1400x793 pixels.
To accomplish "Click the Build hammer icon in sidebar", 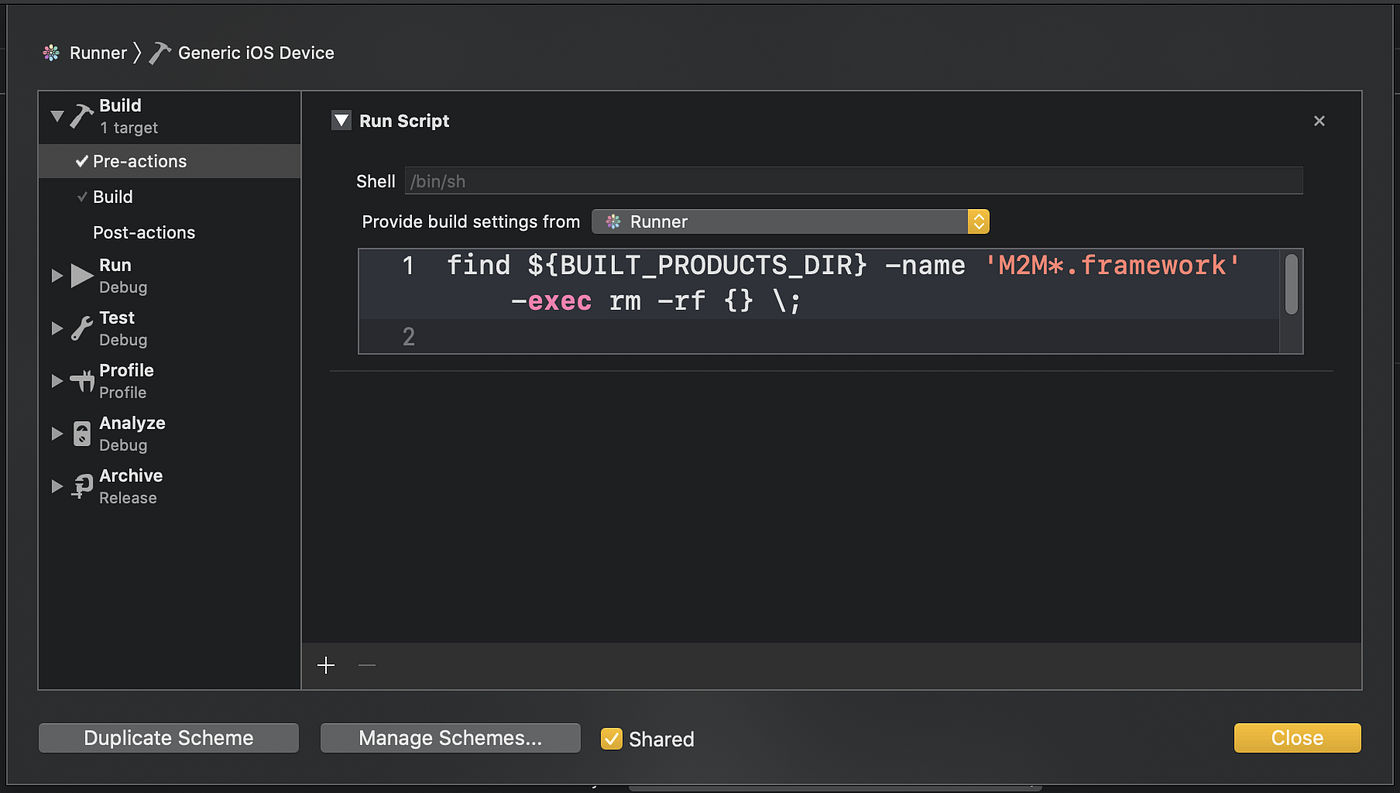I will [x=81, y=115].
